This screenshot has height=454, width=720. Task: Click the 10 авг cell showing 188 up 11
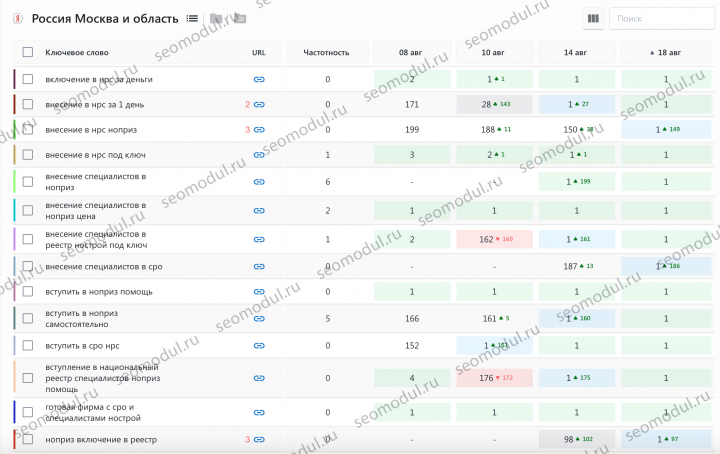[495, 129]
